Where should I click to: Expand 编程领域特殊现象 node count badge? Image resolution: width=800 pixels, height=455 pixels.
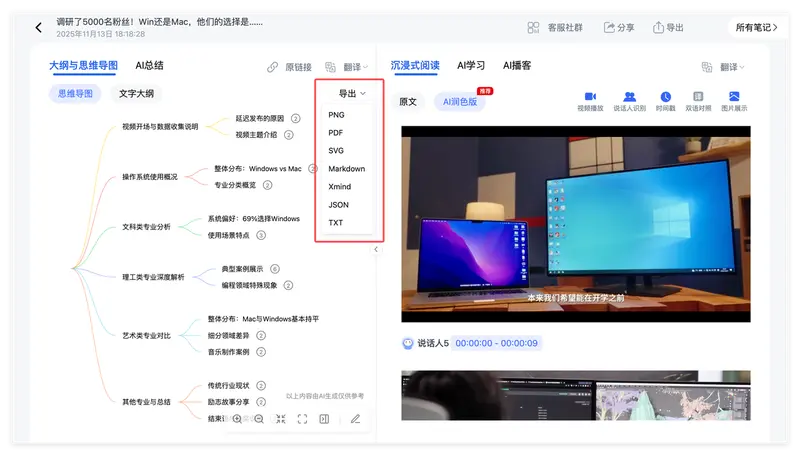pyautogui.click(x=288, y=285)
